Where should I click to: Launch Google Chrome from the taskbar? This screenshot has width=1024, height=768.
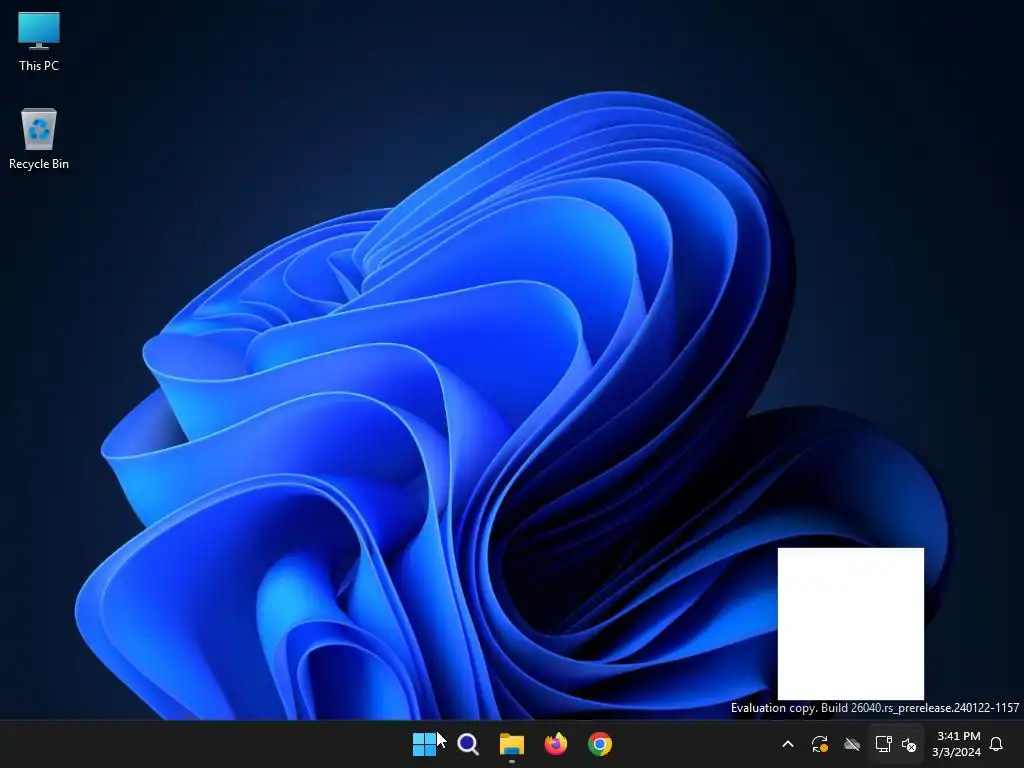[600, 744]
